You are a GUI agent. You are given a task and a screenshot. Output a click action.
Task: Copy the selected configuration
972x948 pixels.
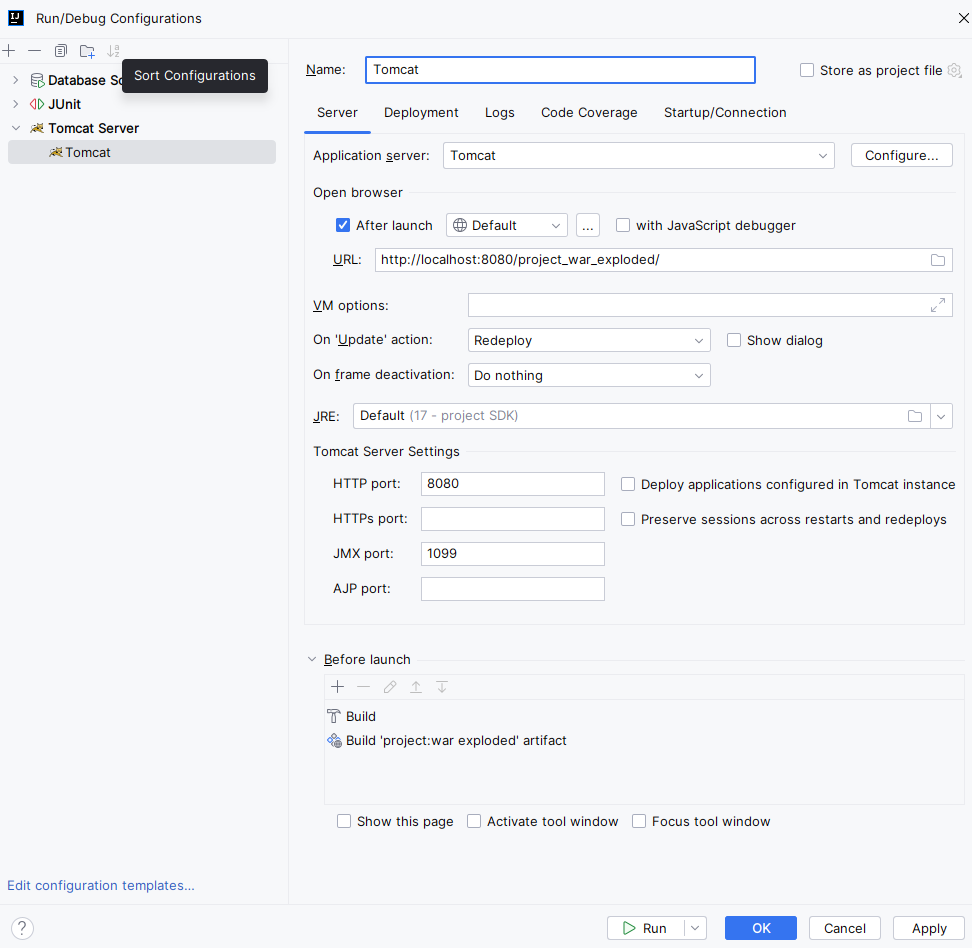[x=61, y=51]
